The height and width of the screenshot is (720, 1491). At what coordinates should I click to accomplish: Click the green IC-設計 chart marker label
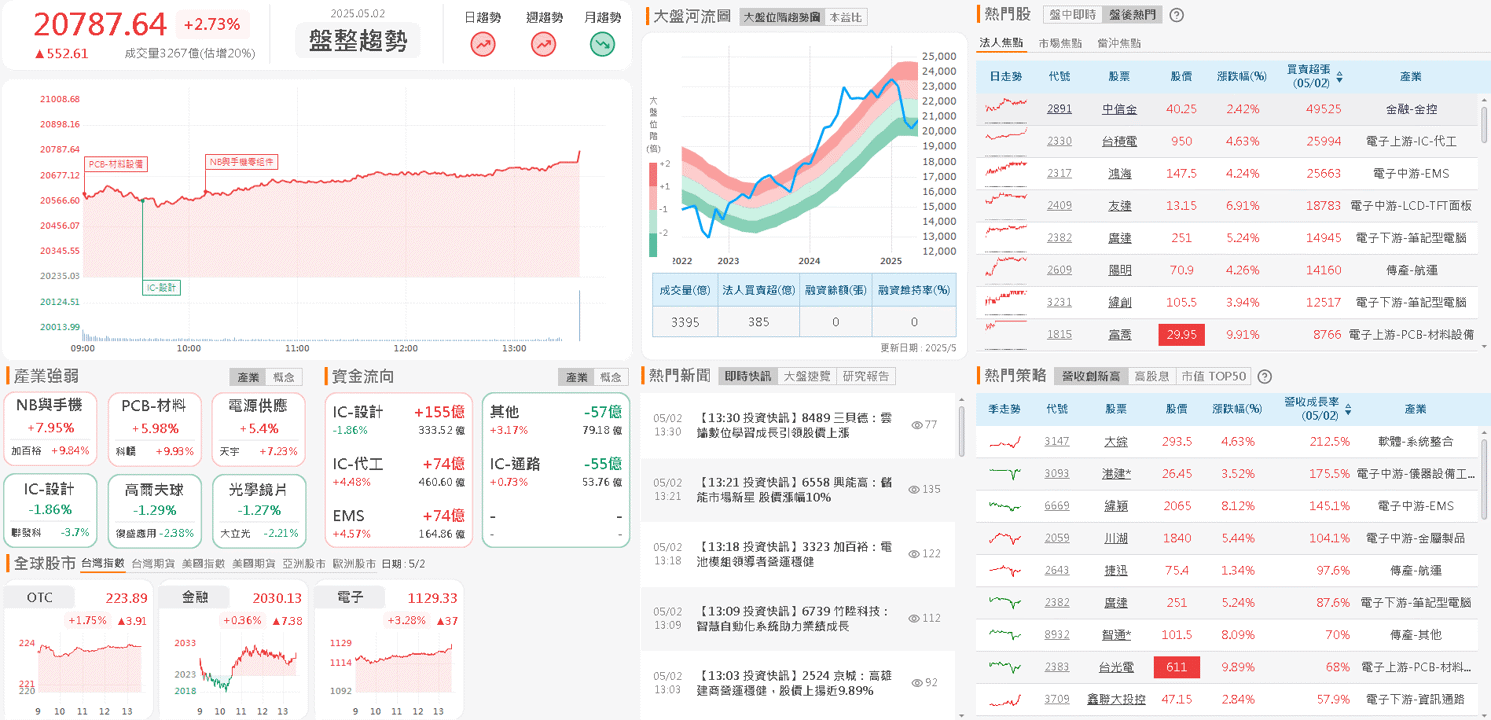click(161, 287)
